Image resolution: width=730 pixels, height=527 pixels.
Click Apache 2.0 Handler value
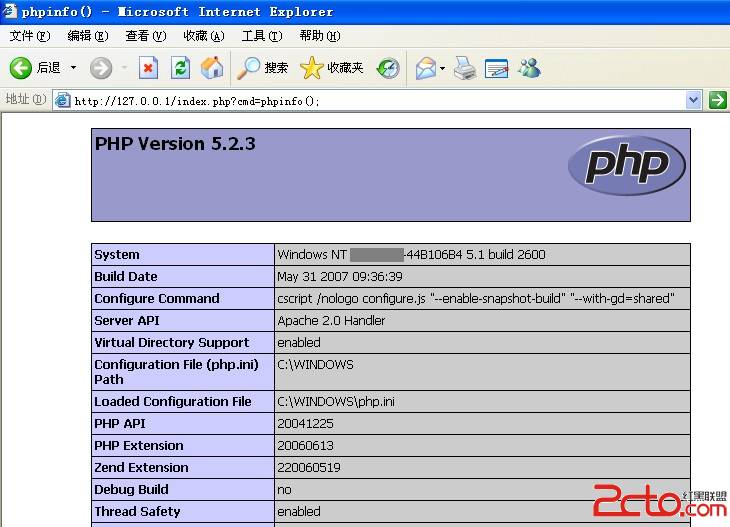pyautogui.click(x=331, y=320)
